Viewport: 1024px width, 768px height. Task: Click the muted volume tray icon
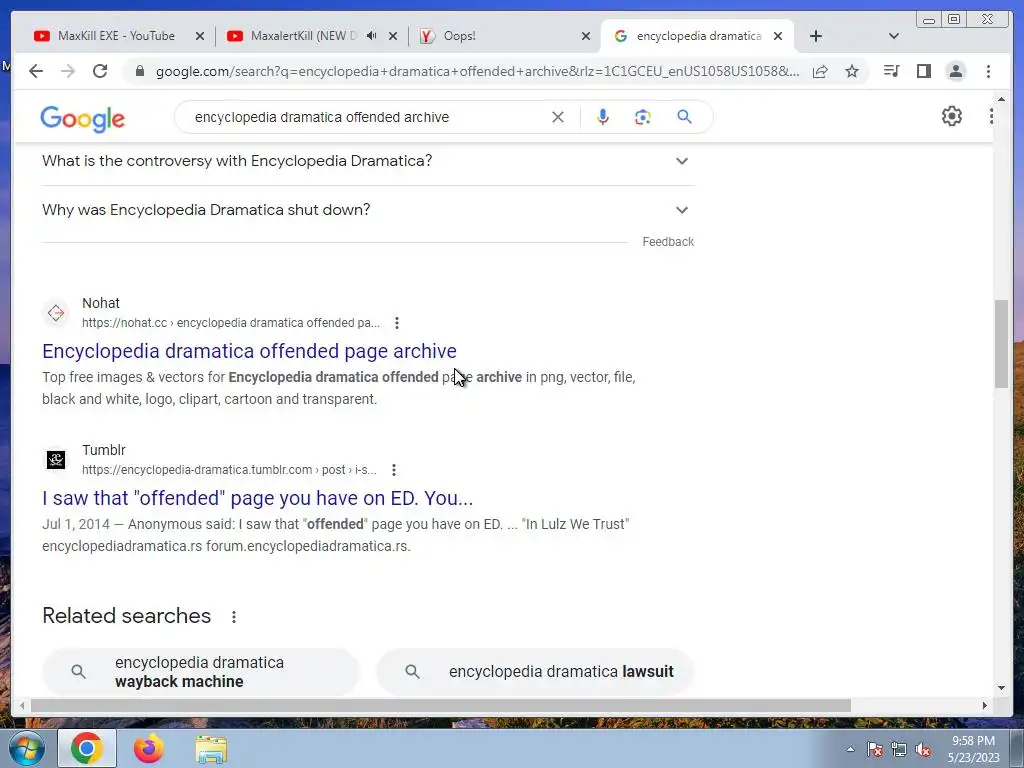coord(923,750)
